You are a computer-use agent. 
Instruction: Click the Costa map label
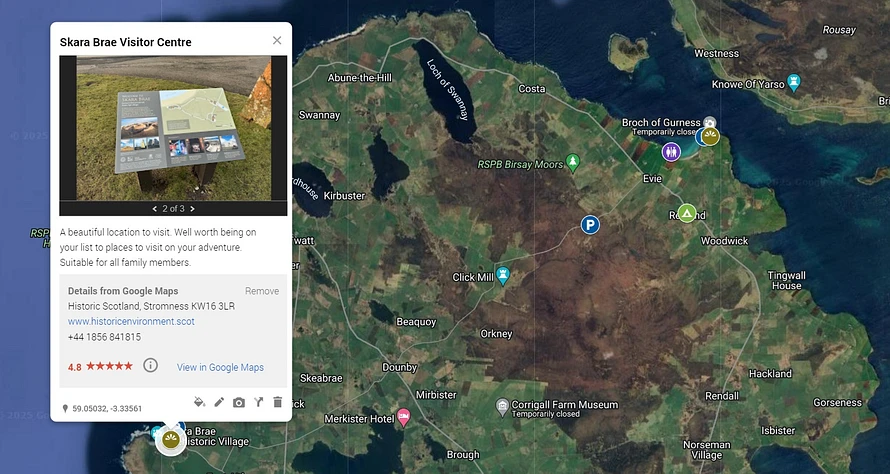532,89
